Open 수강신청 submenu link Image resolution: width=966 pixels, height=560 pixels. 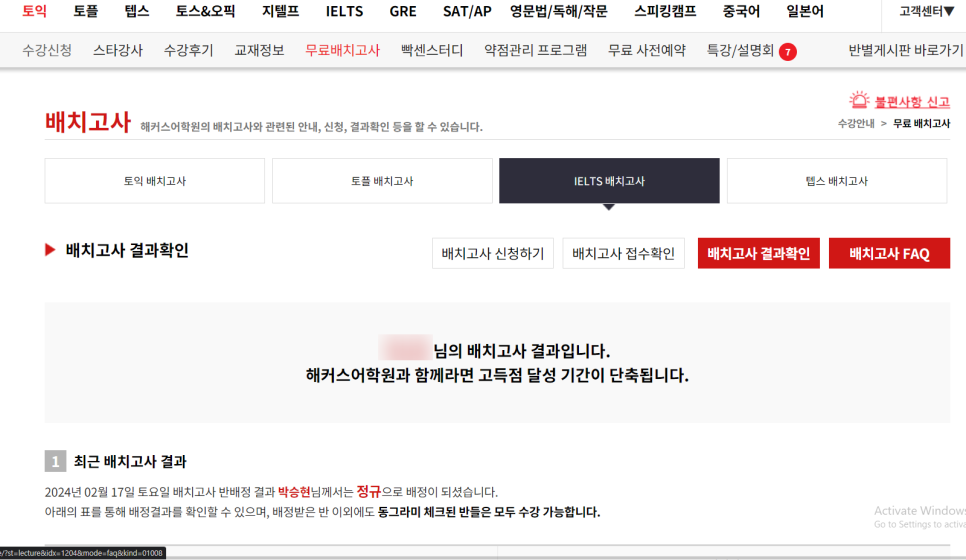47,51
